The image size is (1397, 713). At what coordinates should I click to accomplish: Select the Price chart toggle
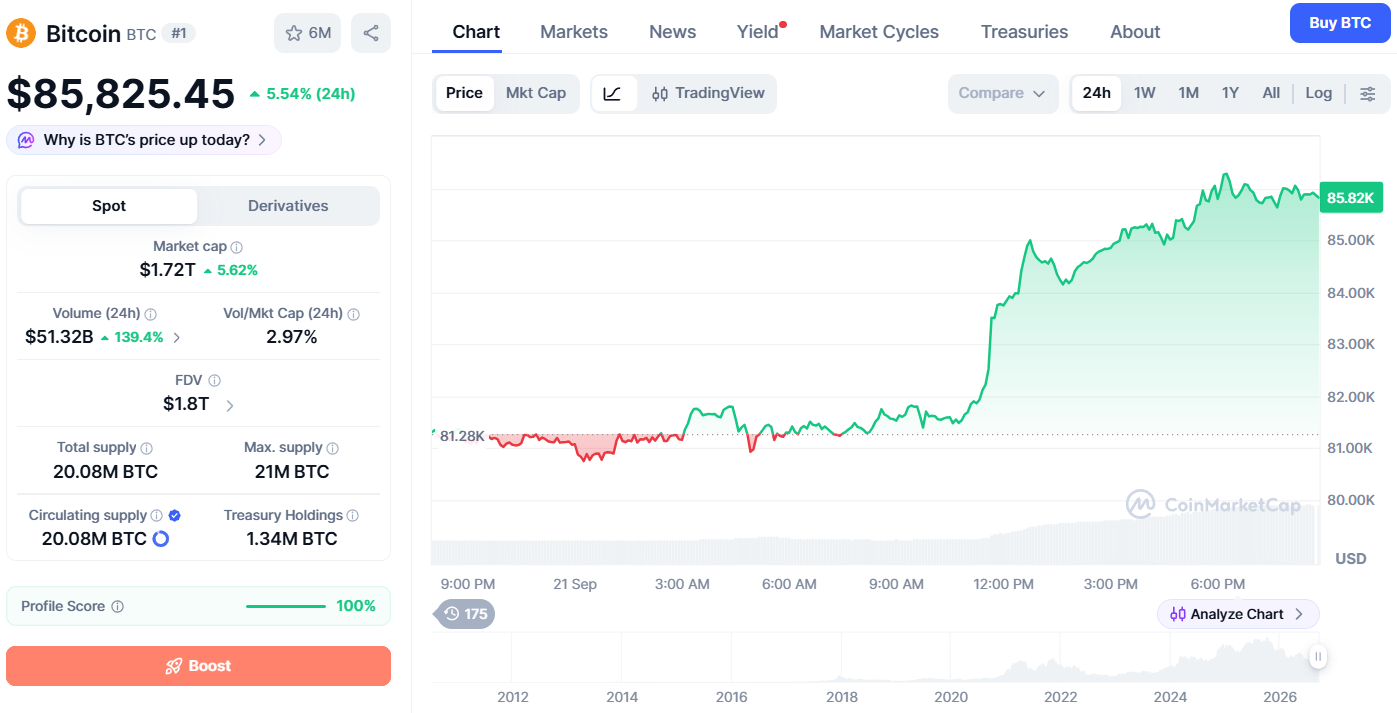coord(464,93)
